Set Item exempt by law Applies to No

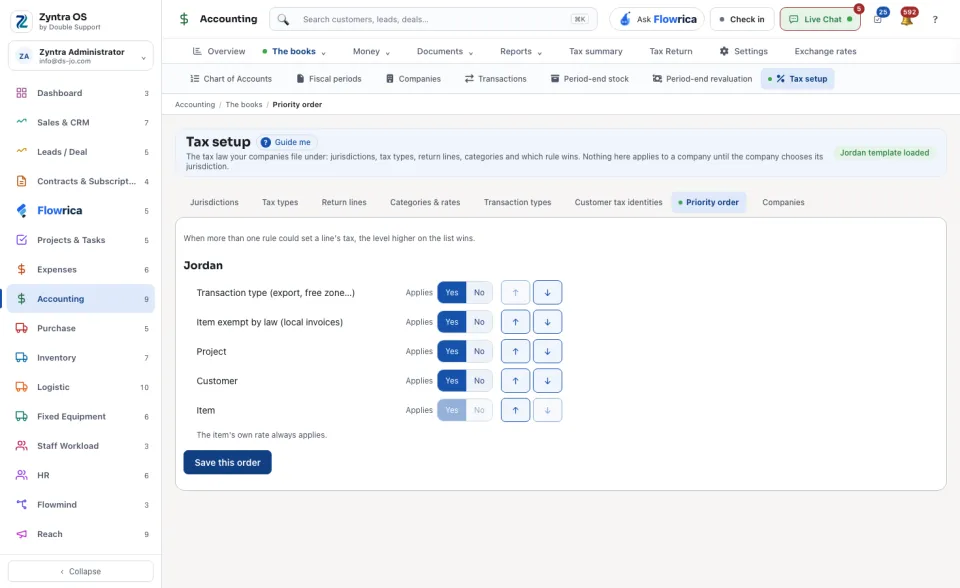point(479,322)
